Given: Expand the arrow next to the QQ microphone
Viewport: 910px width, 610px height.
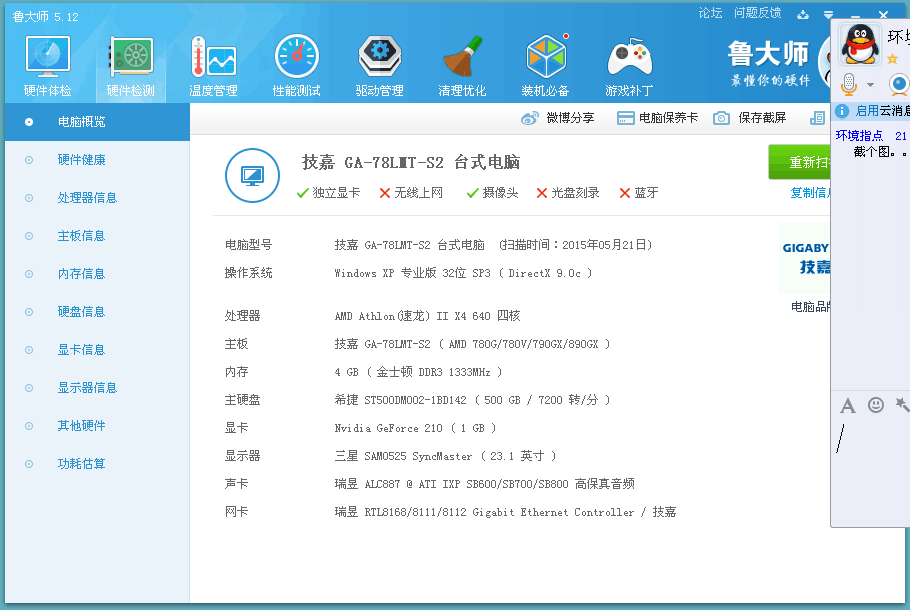Looking at the screenshot, I should (870, 85).
